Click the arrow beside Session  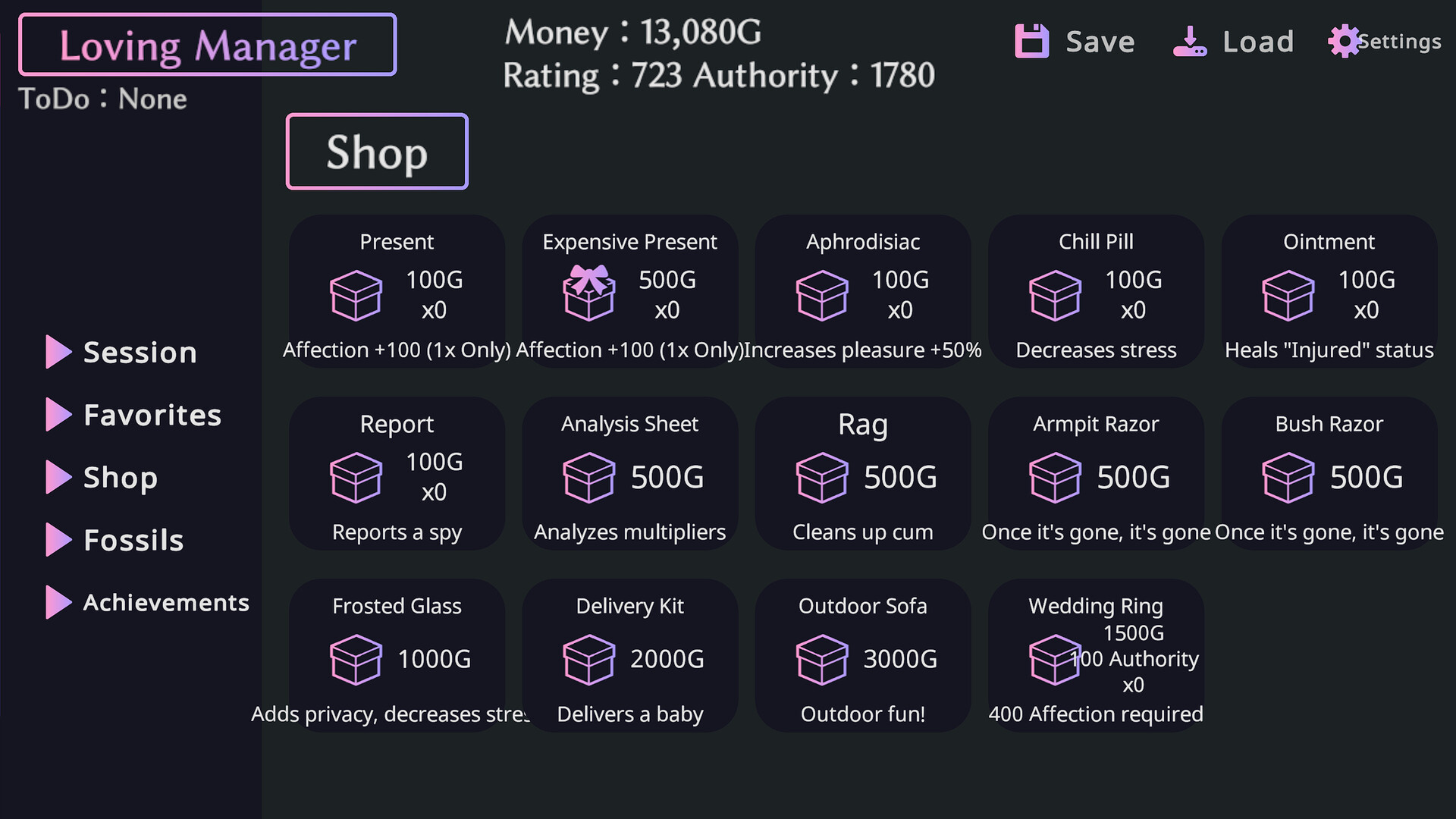pyautogui.click(x=58, y=352)
